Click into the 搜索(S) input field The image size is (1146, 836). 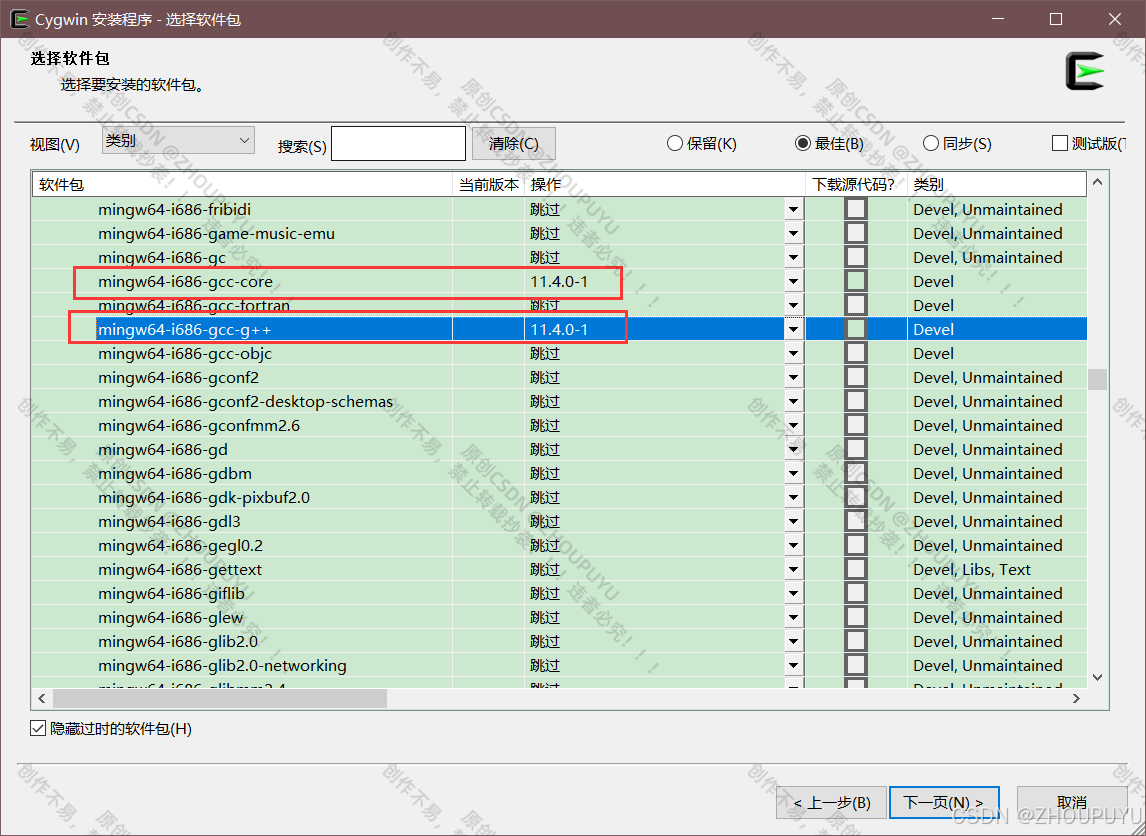point(398,143)
